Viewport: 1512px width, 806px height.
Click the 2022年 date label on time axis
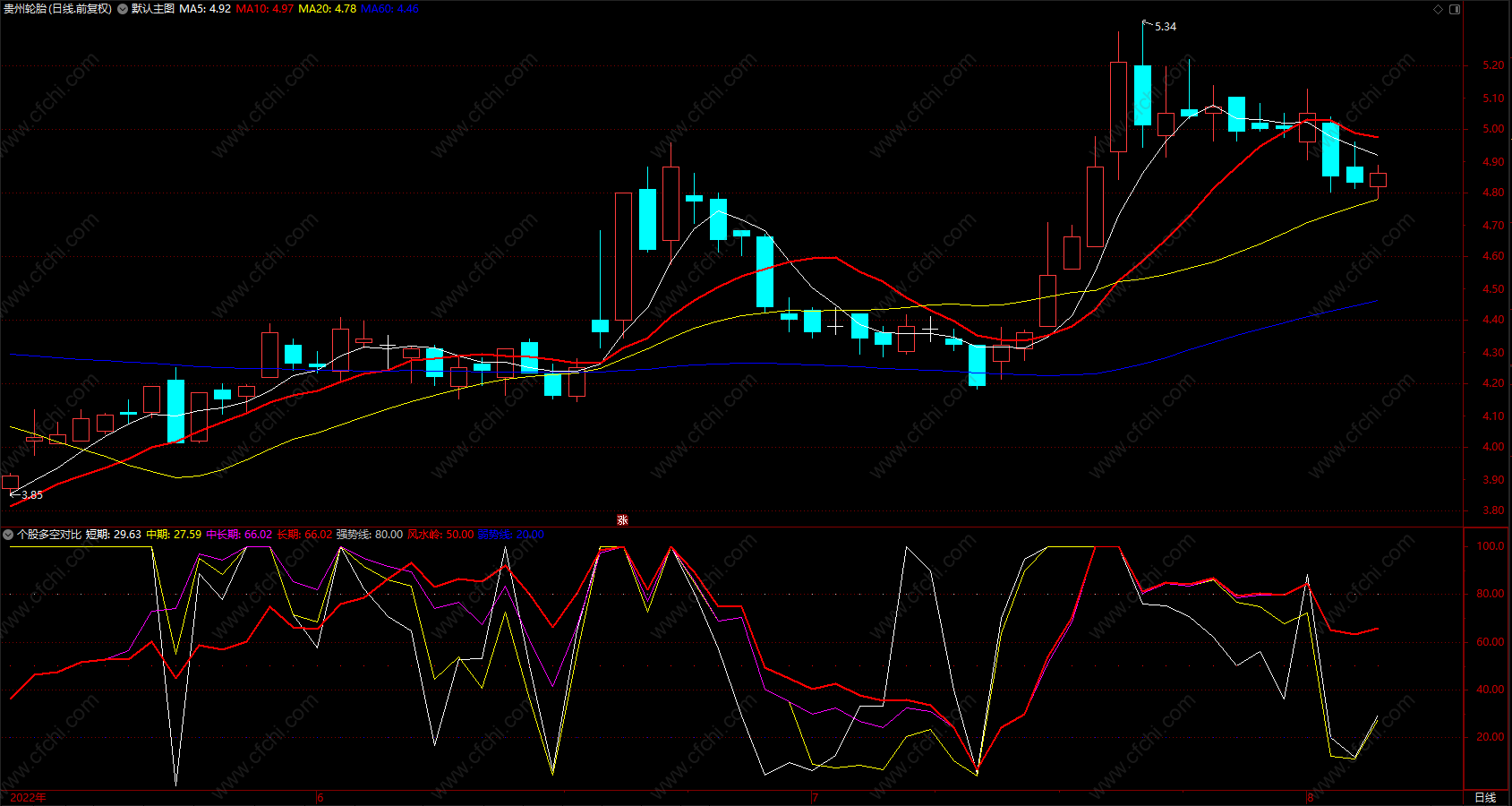[x=29, y=797]
